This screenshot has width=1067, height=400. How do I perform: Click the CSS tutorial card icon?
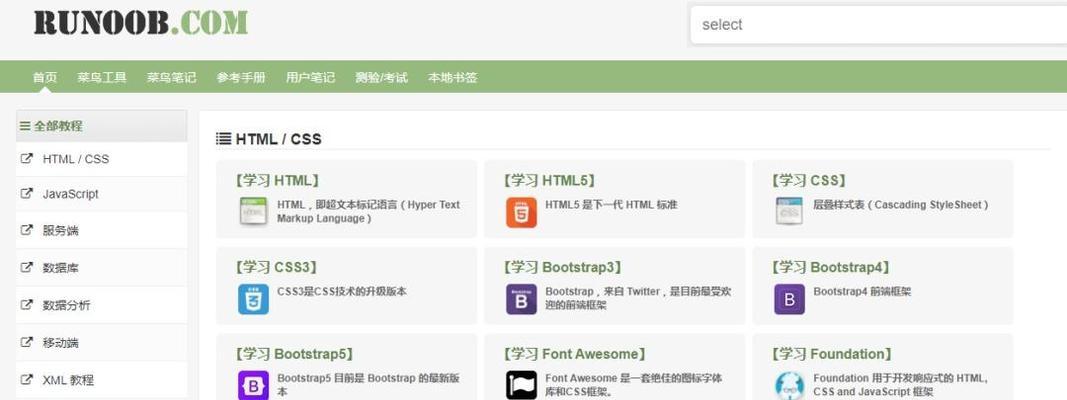click(789, 211)
